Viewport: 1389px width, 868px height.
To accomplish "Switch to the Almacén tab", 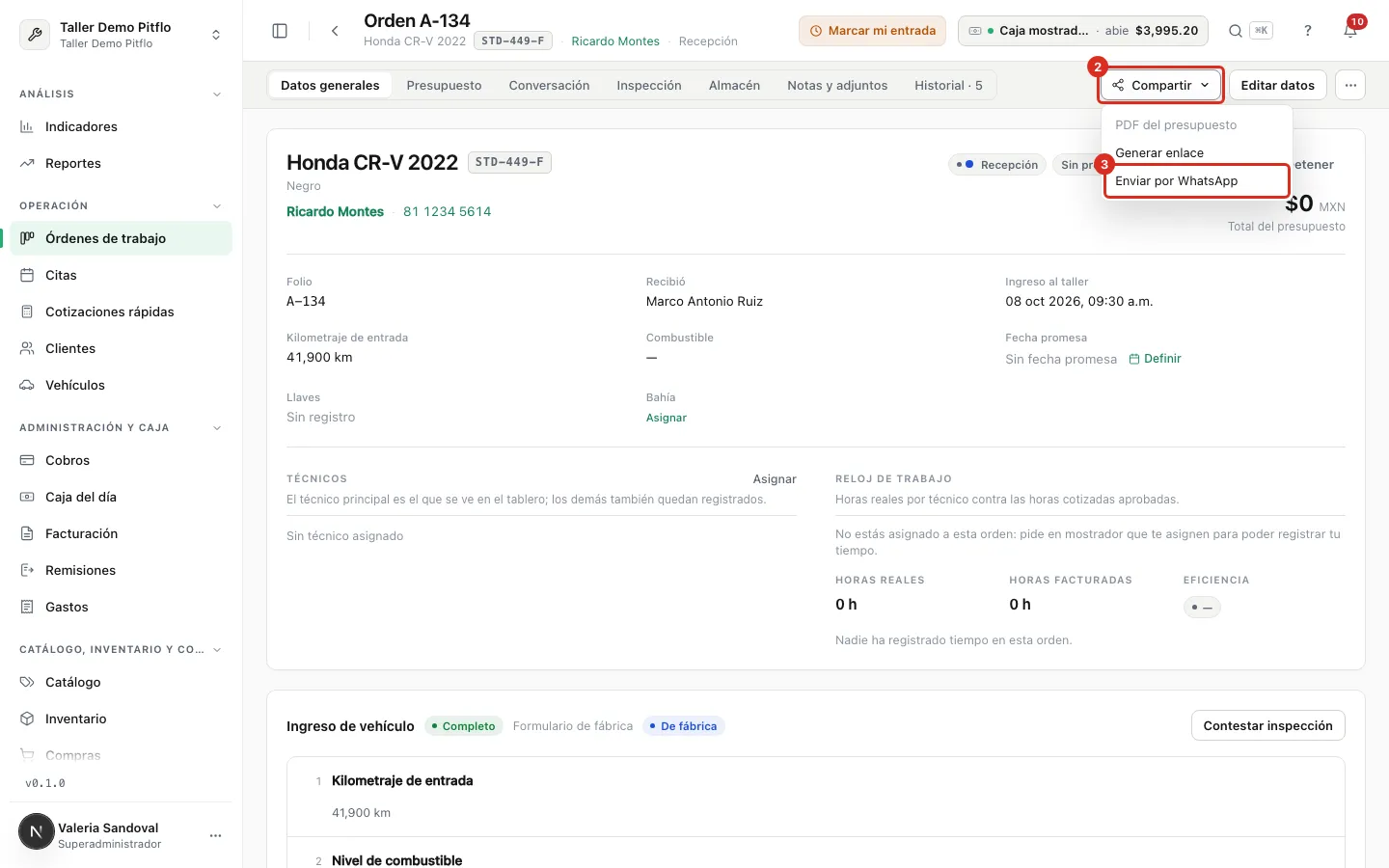I will (x=734, y=85).
